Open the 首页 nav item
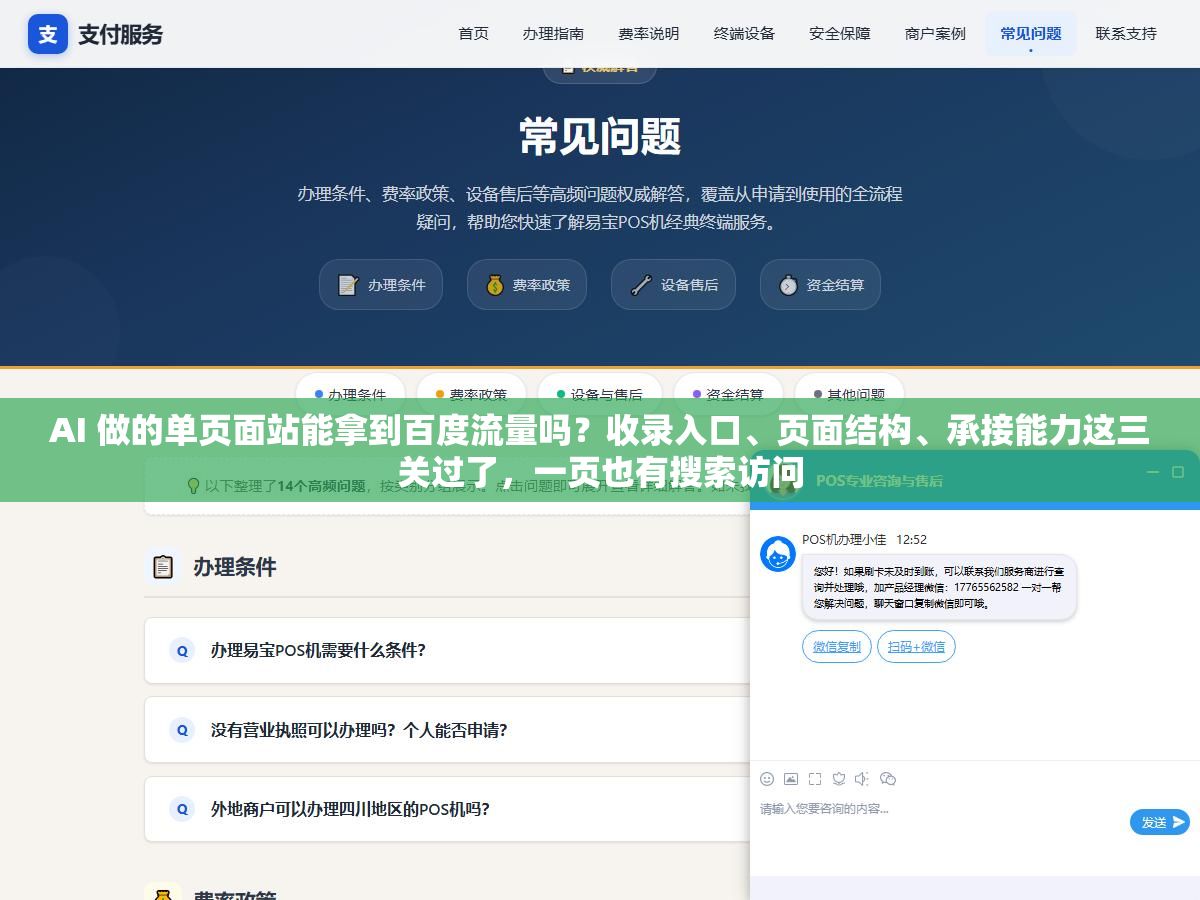The image size is (1200, 900). click(x=473, y=33)
